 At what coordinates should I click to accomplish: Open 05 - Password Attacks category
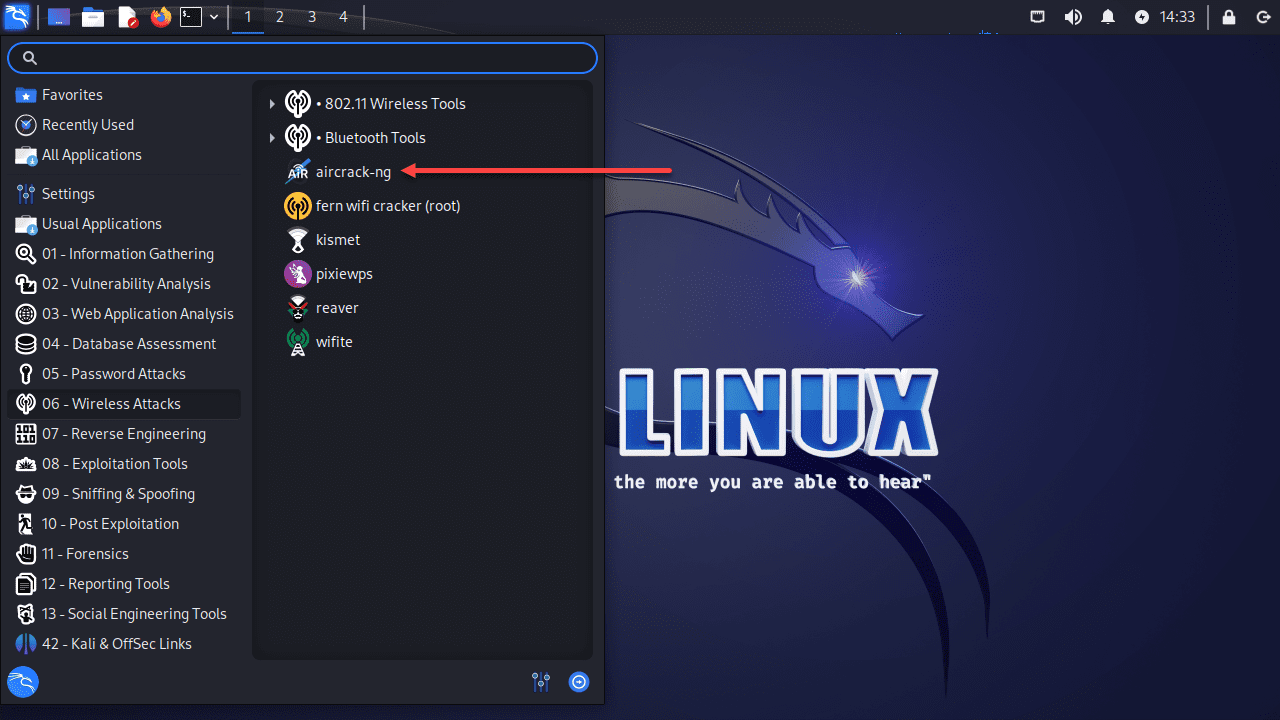point(124,374)
